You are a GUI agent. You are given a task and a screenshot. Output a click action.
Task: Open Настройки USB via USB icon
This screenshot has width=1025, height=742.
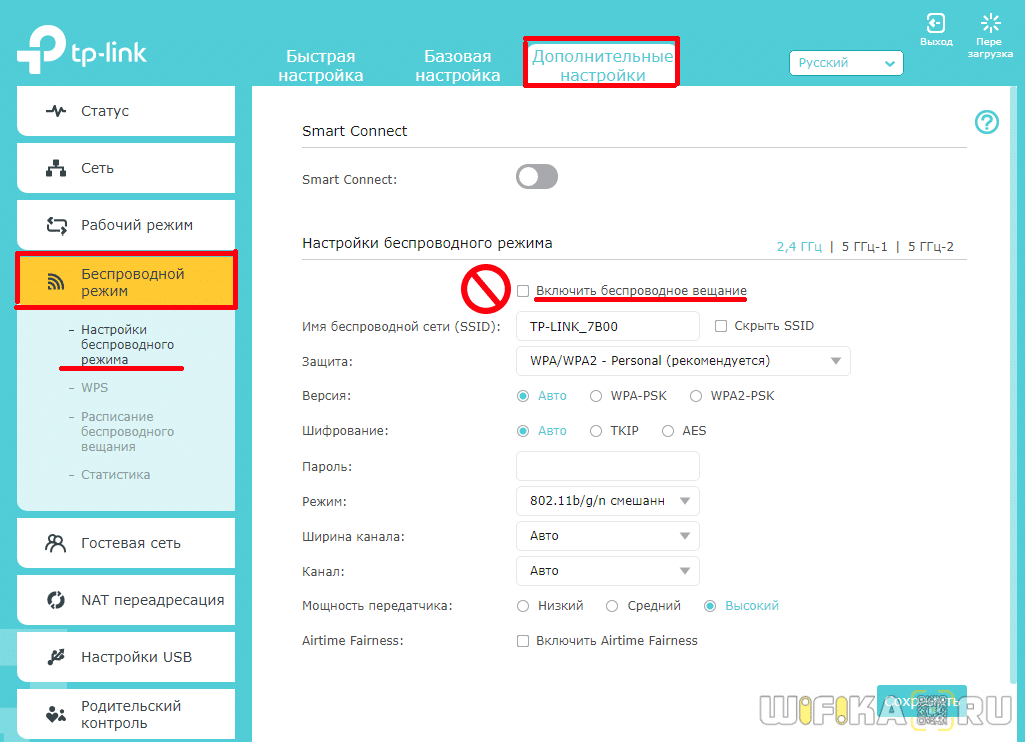[x=57, y=657]
